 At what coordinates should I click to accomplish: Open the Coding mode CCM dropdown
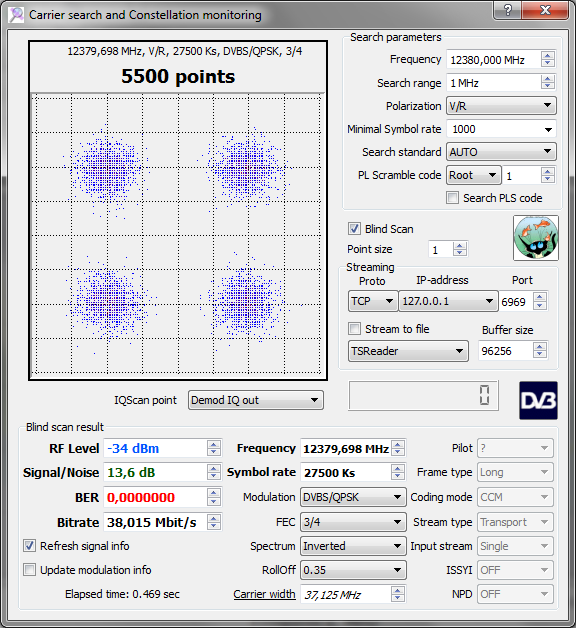tap(515, 497)
